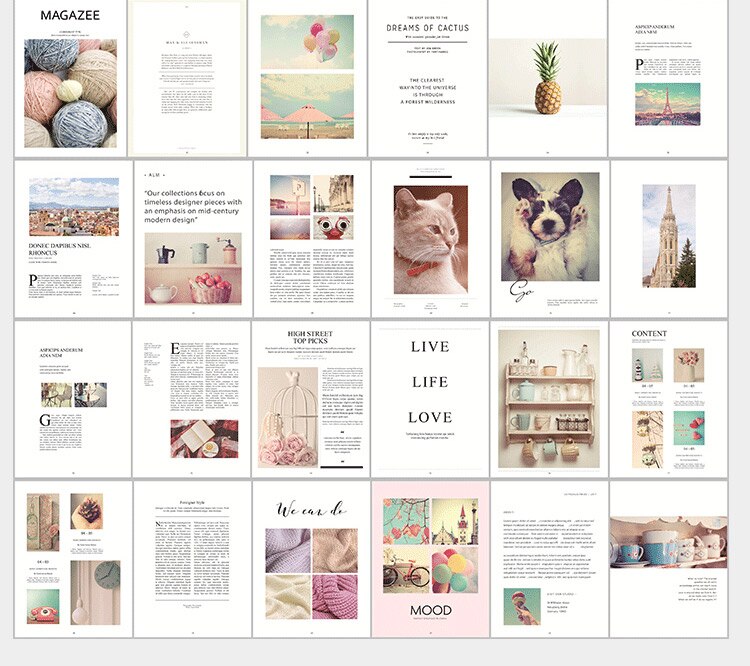Image resolution: width=750 pixels, height=666 pixels.
Task: Click the city skyline photo above Donec Dapibus
Action: point(74,207)
